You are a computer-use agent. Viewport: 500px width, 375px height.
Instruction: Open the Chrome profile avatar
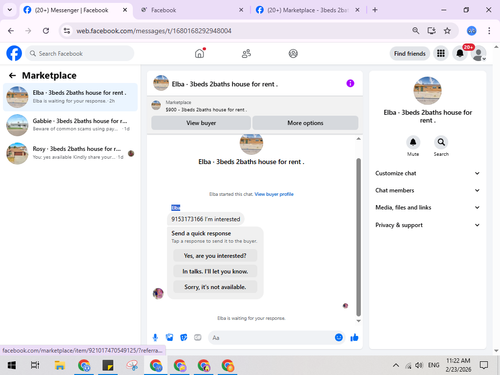coord(471,31)
